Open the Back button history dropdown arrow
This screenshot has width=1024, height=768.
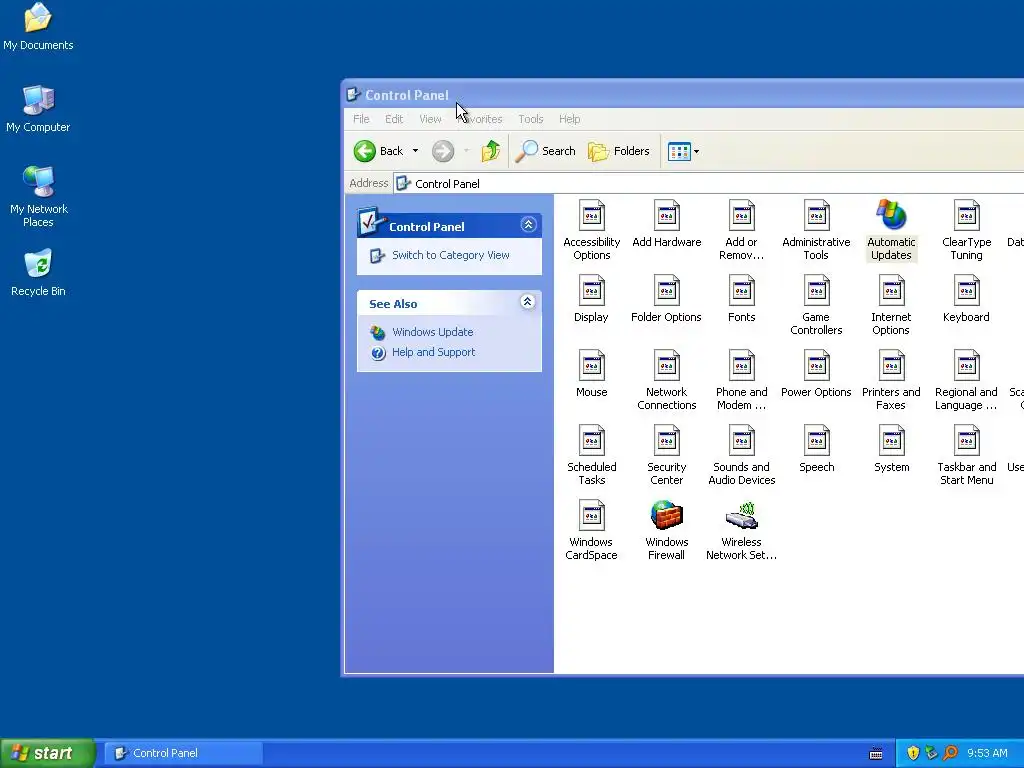tap(415, 151)
